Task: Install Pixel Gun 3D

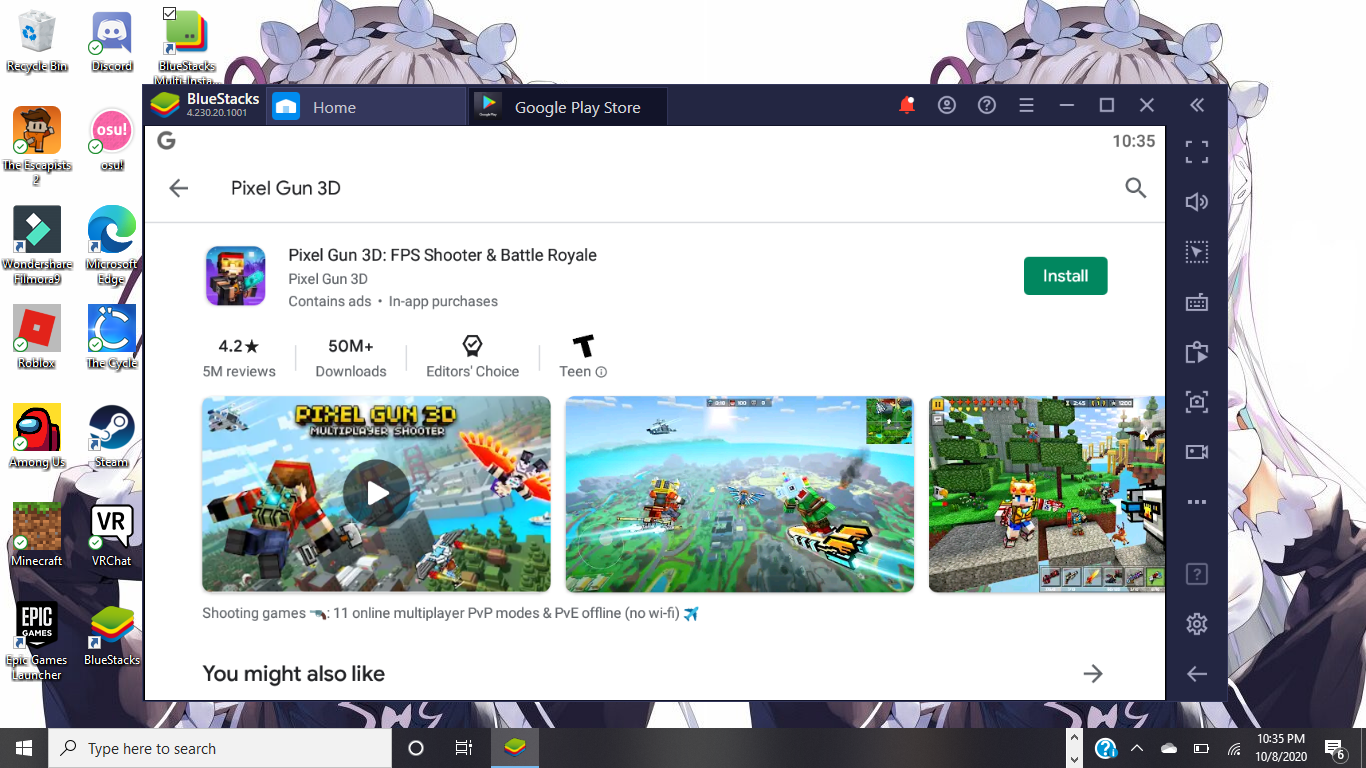Action: (x=1065, y=276)
